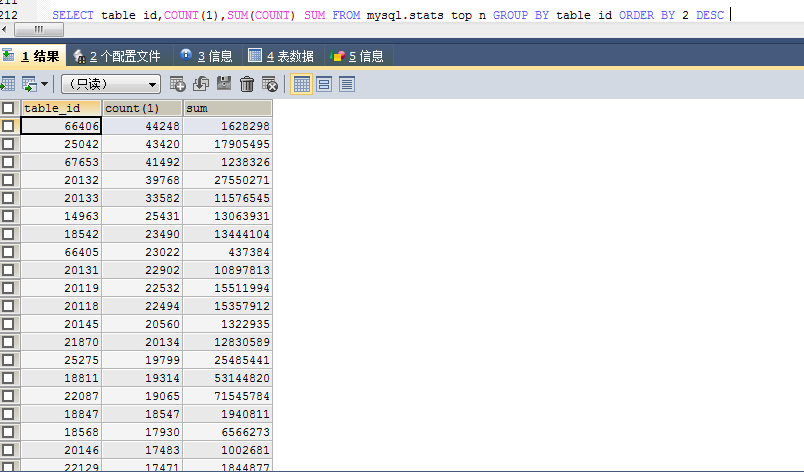Open the 3 信息 tab
The image size is (804, 472).
coord(206,56)
